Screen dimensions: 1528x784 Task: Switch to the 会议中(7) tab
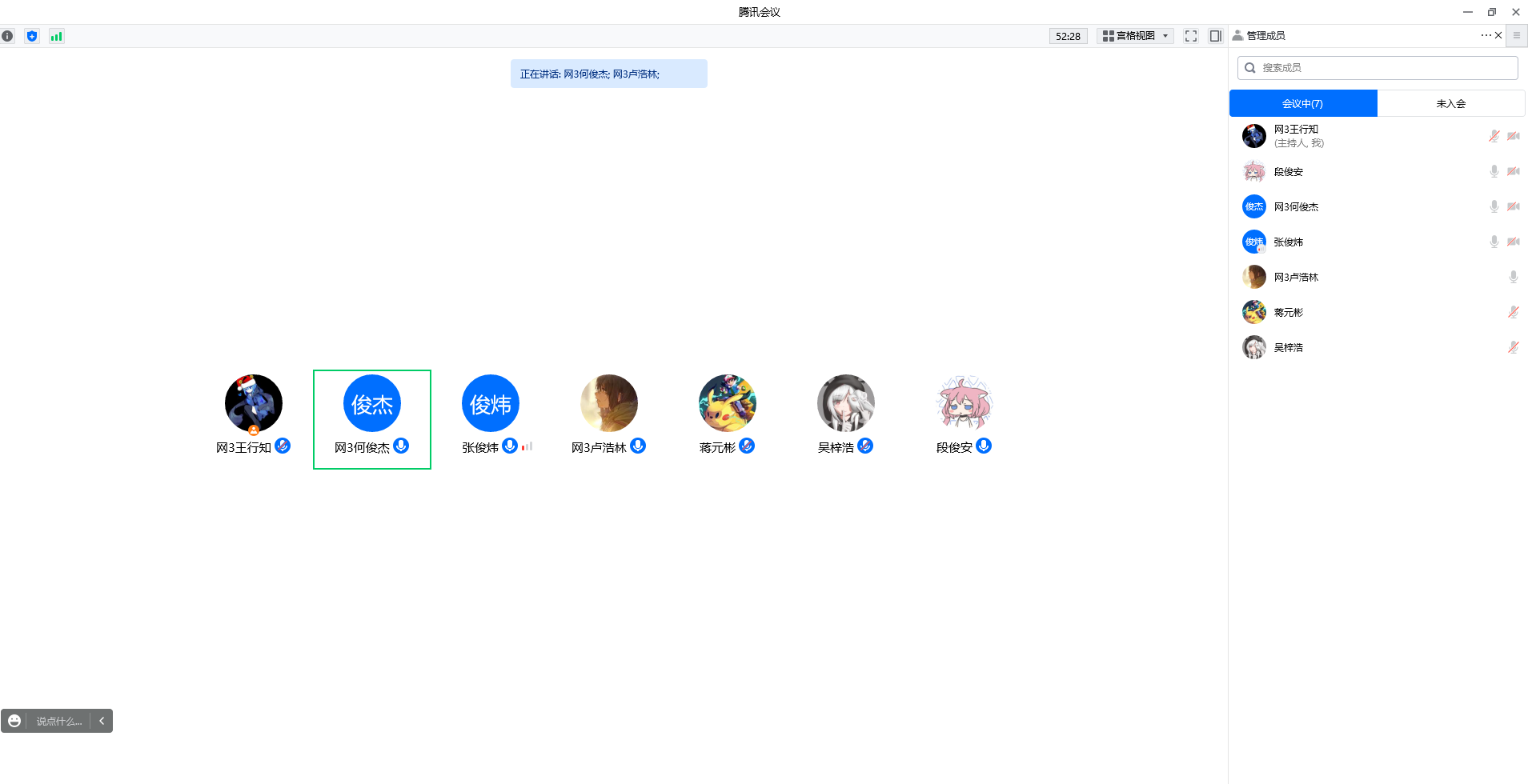pyautogui.click(x=1303, y=103)
